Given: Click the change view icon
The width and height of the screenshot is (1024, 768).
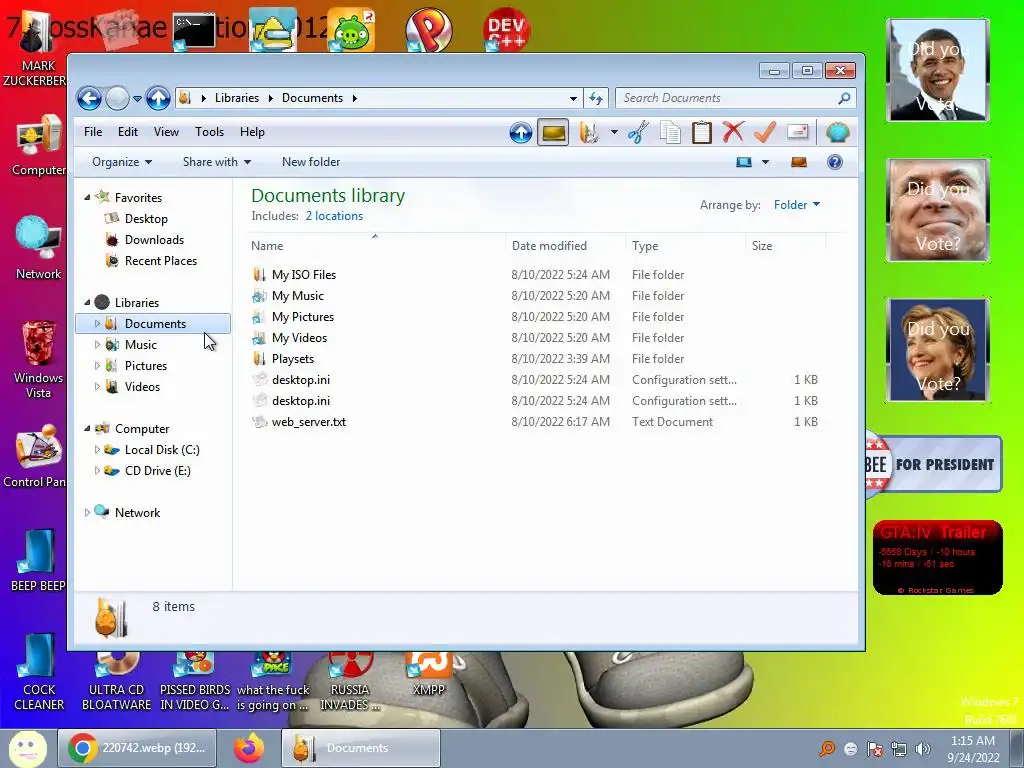Looking at the screenshot, I should point(744,162).
